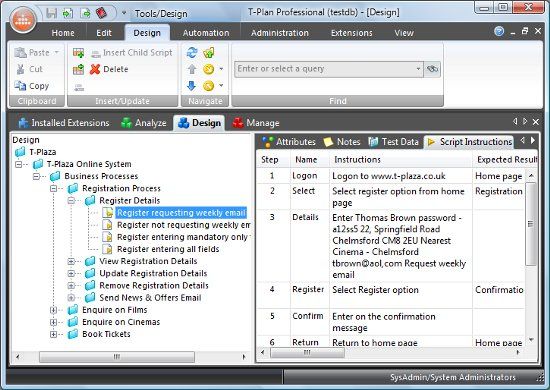
Task: Click the binoculars Find icon
Action: point(432,69)
